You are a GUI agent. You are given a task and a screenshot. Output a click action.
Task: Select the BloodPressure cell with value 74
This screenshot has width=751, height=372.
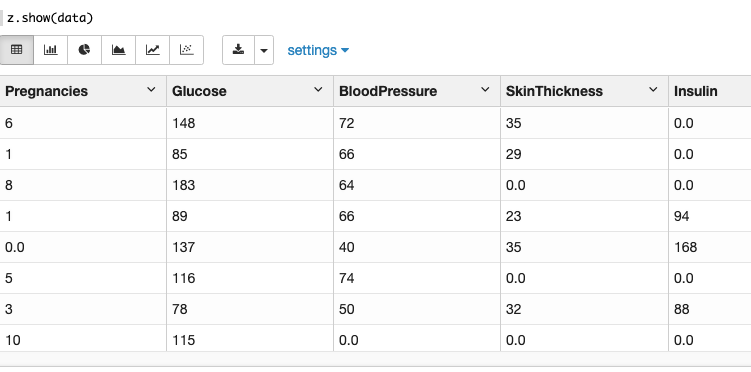(x=417, y=278)
